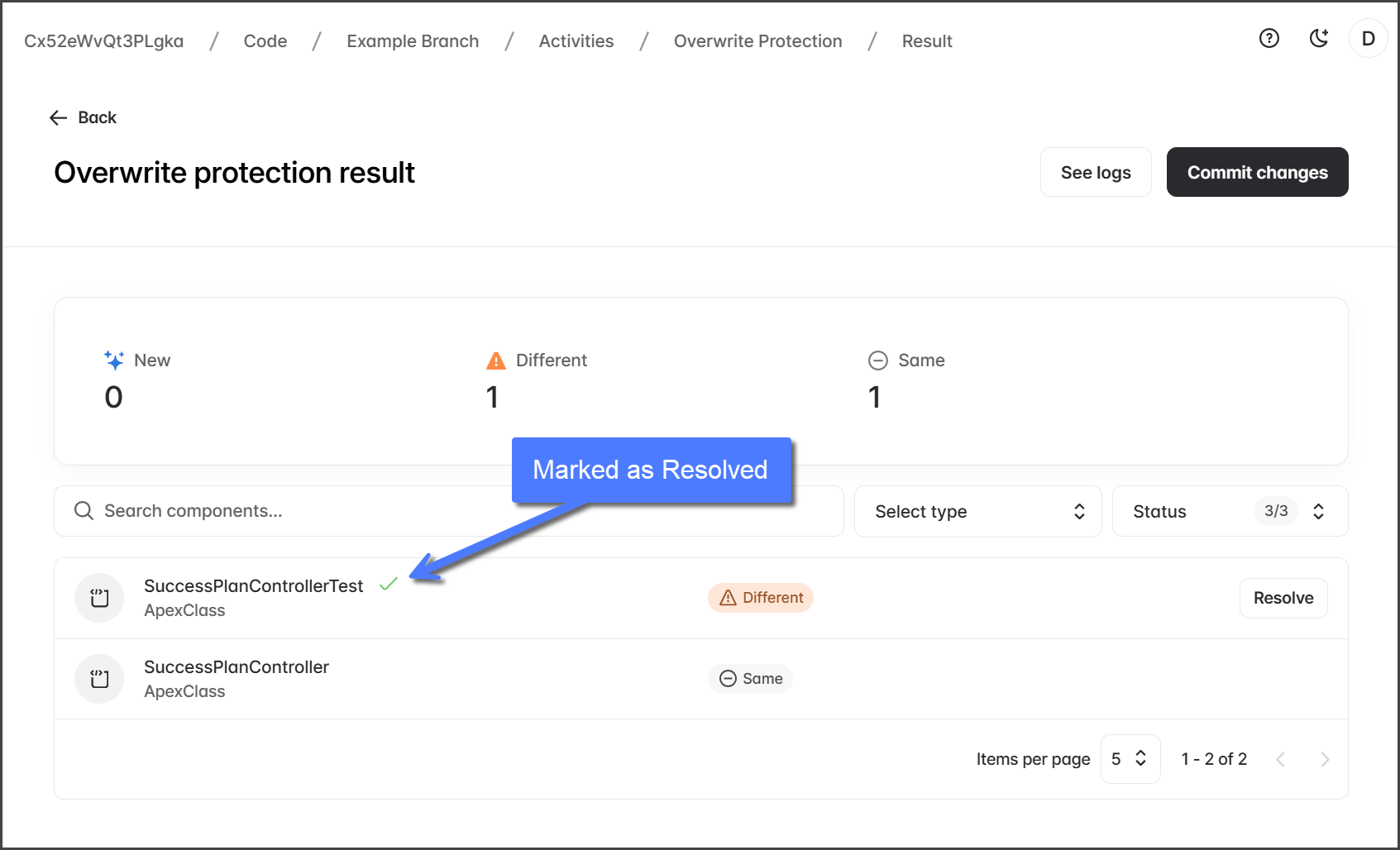Click the Different status badge

(x=761, y=598)
